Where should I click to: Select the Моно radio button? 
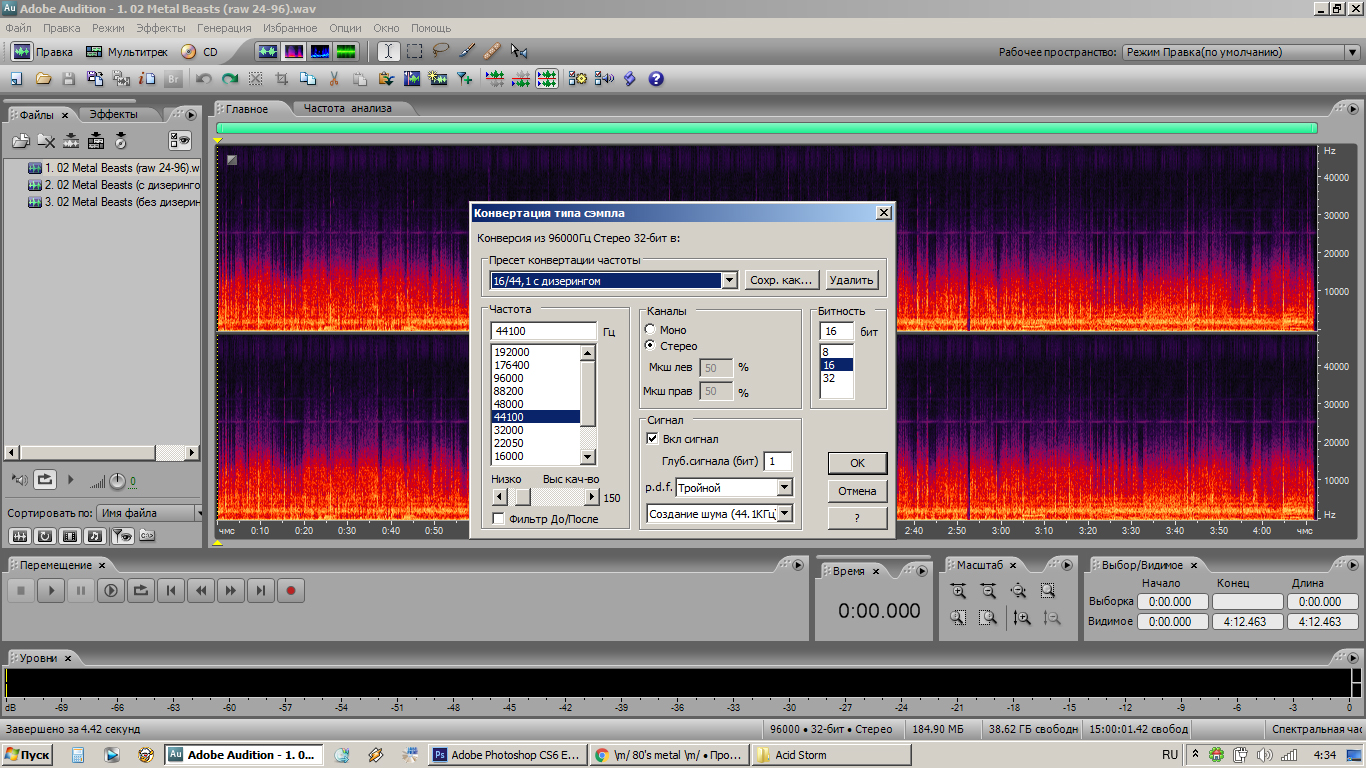[x=651, y=330]
